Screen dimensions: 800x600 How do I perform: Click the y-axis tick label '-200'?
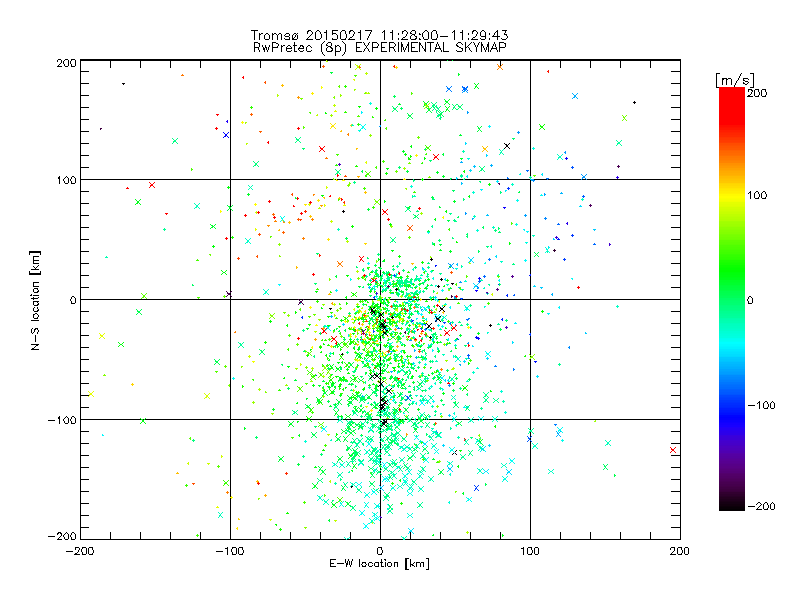pos(62,536)
